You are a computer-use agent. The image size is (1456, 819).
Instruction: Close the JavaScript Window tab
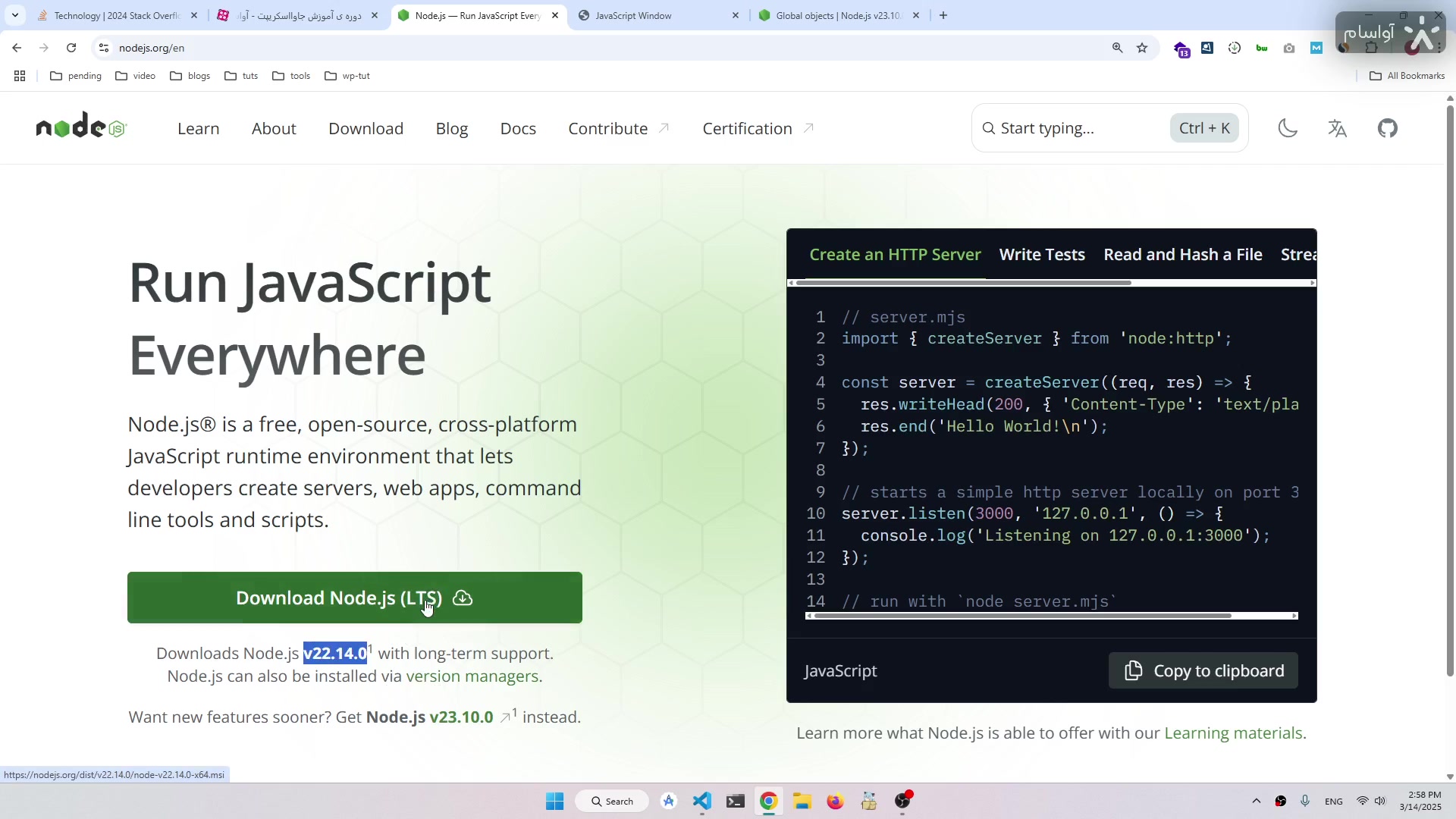coord(735,15)
